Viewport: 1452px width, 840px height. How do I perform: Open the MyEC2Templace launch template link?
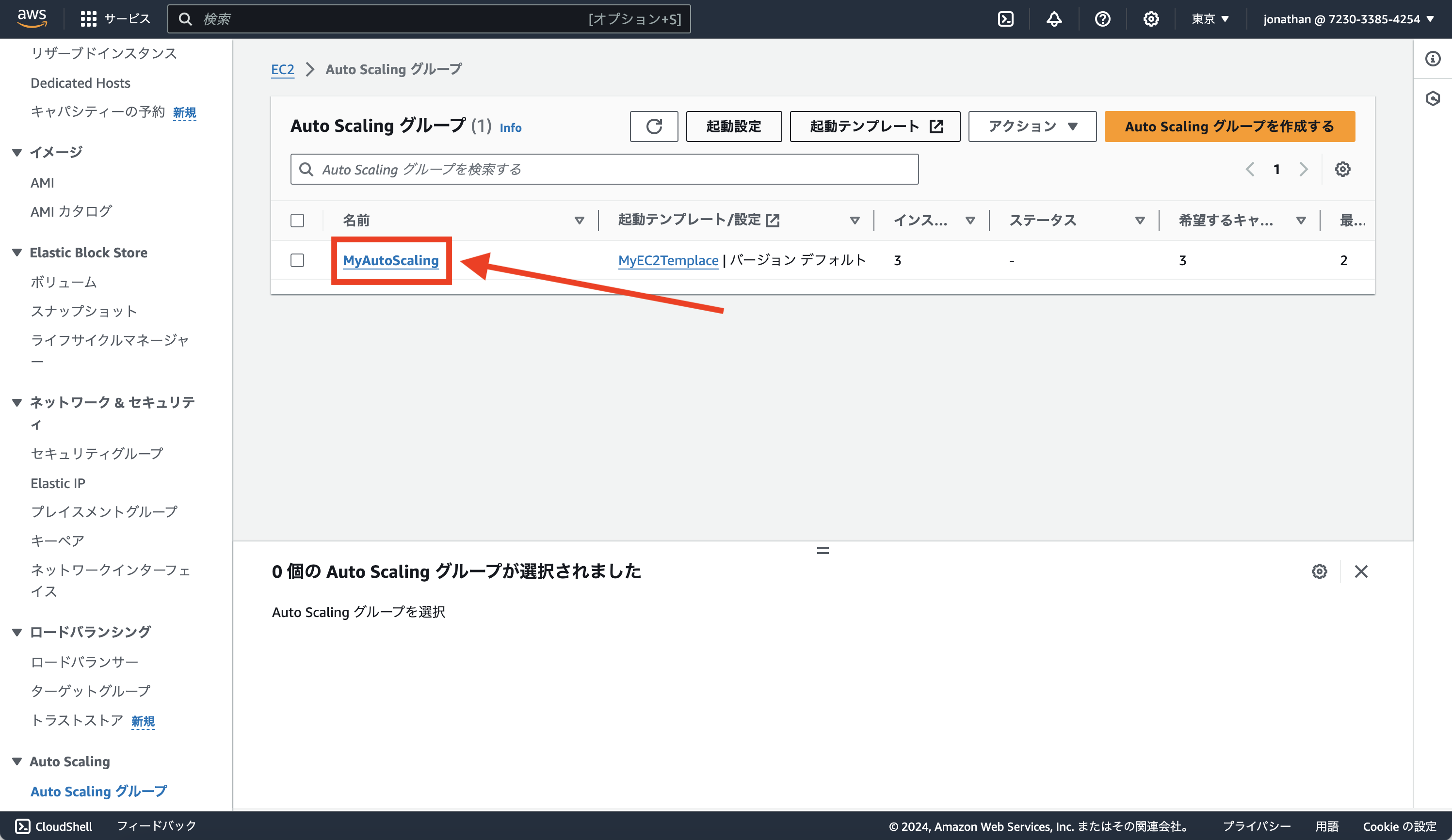click(x=667, y=260)
